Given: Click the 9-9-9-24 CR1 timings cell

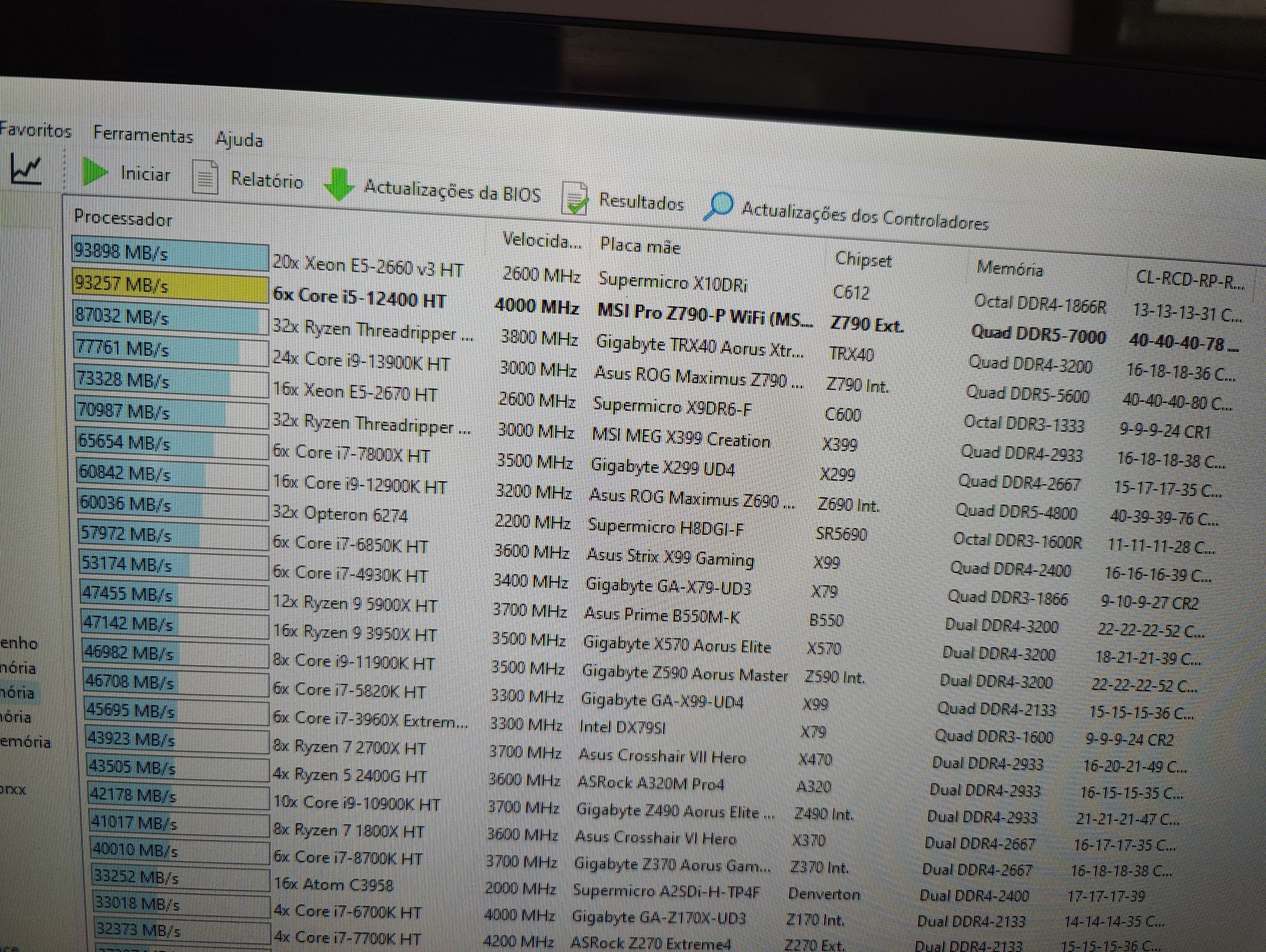Looking at the screenshot, I should click(1165, 431).
